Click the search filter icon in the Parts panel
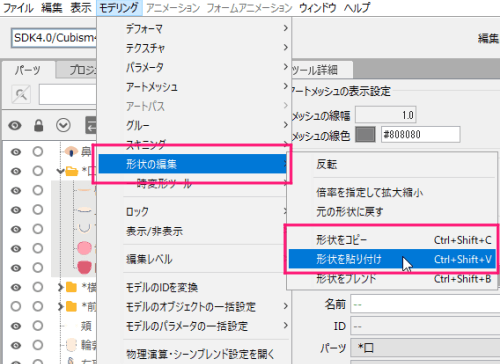 point(21,94)
